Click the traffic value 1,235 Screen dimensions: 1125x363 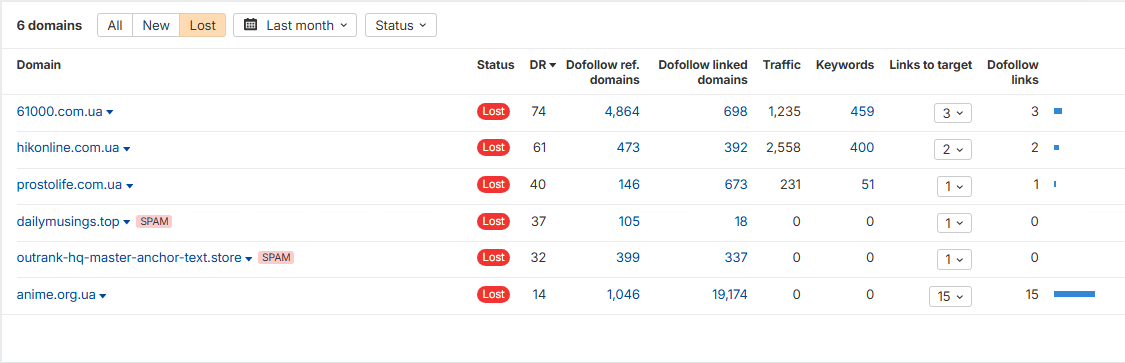point(784,111)
